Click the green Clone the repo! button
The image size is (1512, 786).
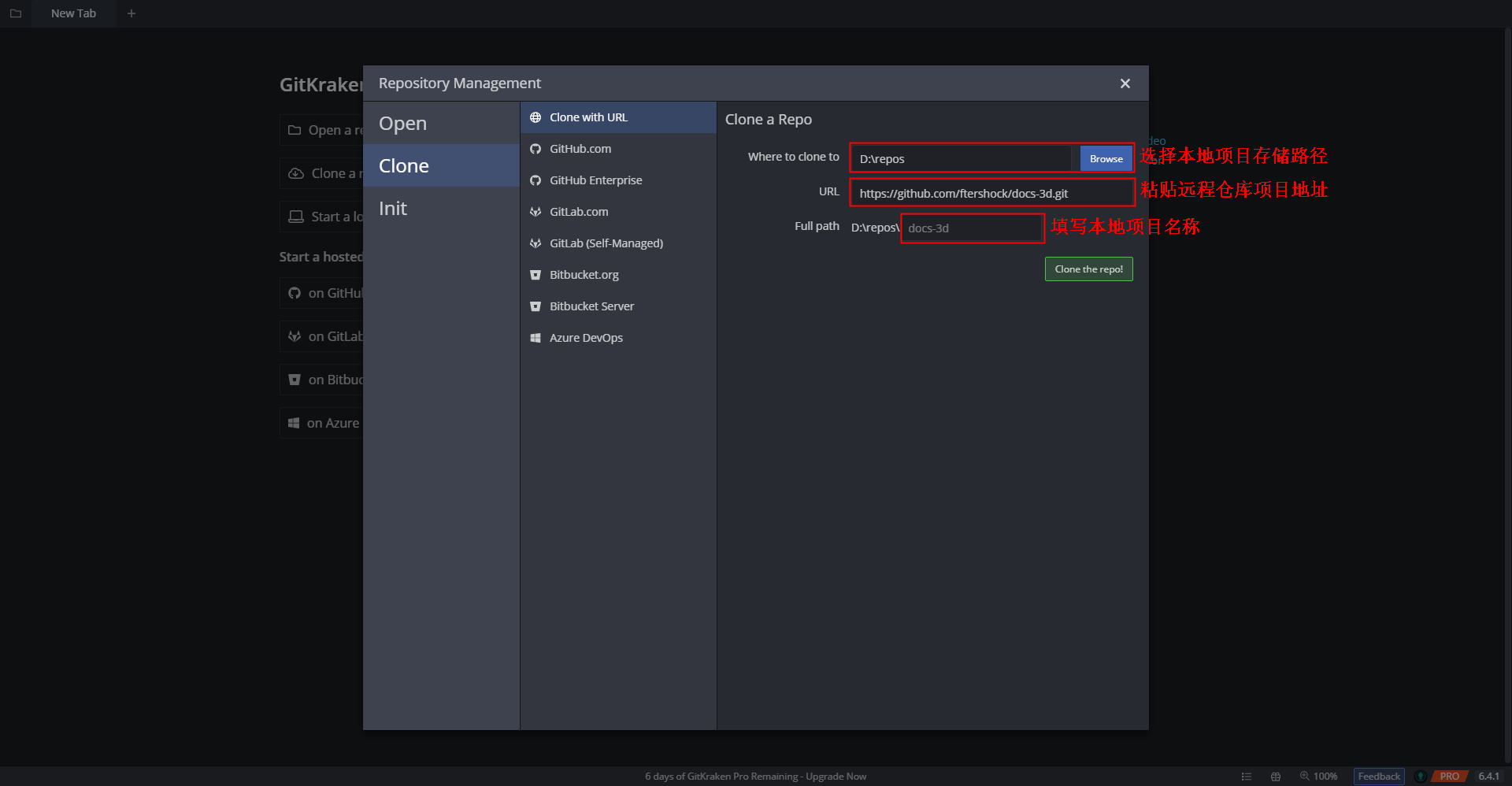(x=1088, y=269)
